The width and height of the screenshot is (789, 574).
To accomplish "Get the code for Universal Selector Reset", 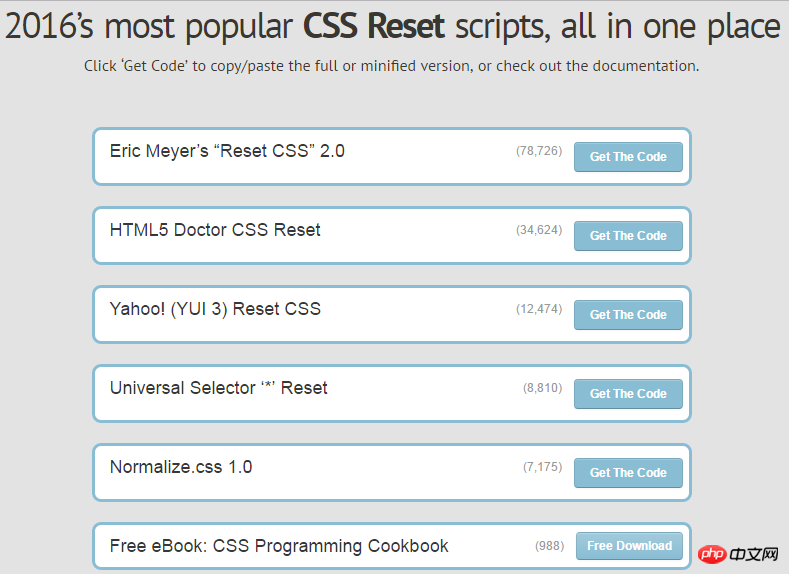I will (628, 394).
